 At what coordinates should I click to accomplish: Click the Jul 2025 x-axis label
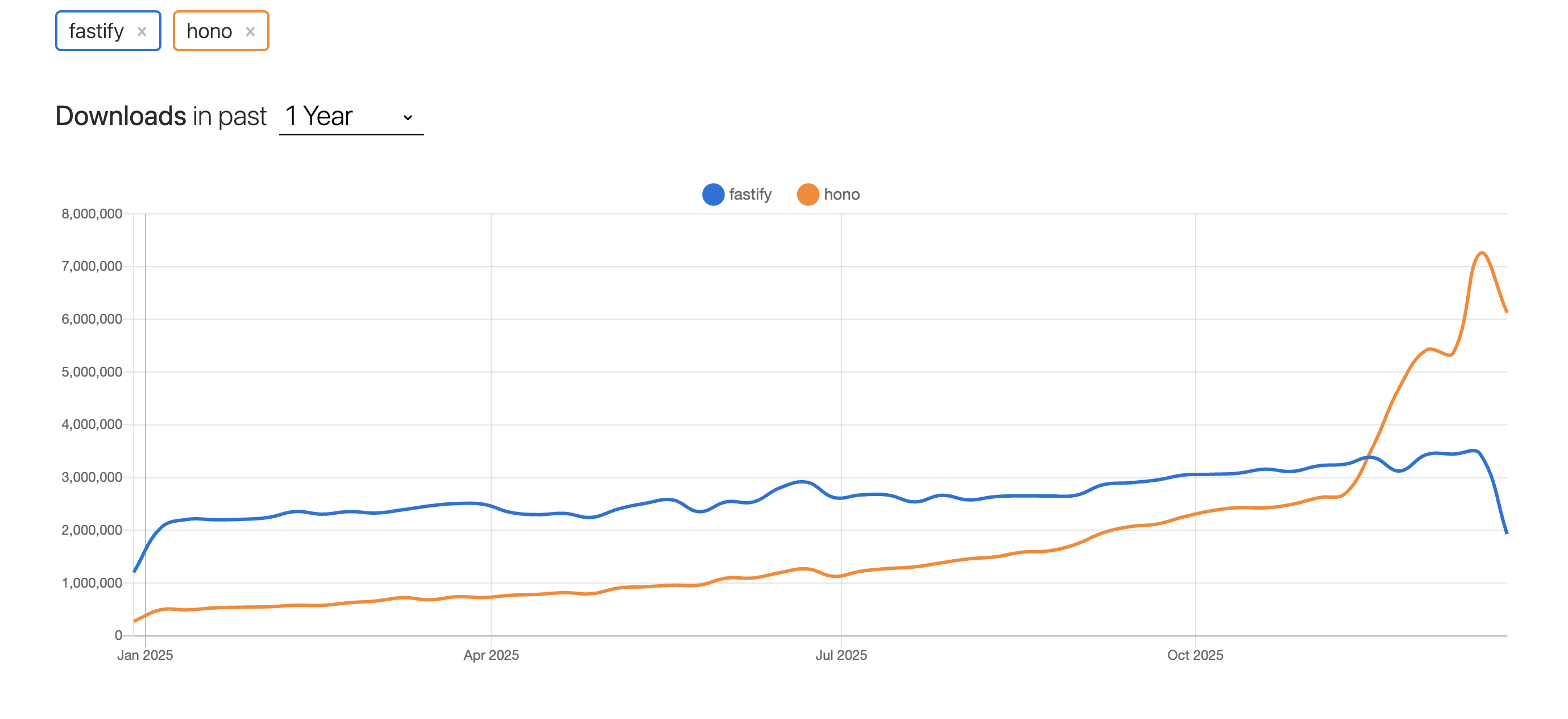tap(841, 655)
